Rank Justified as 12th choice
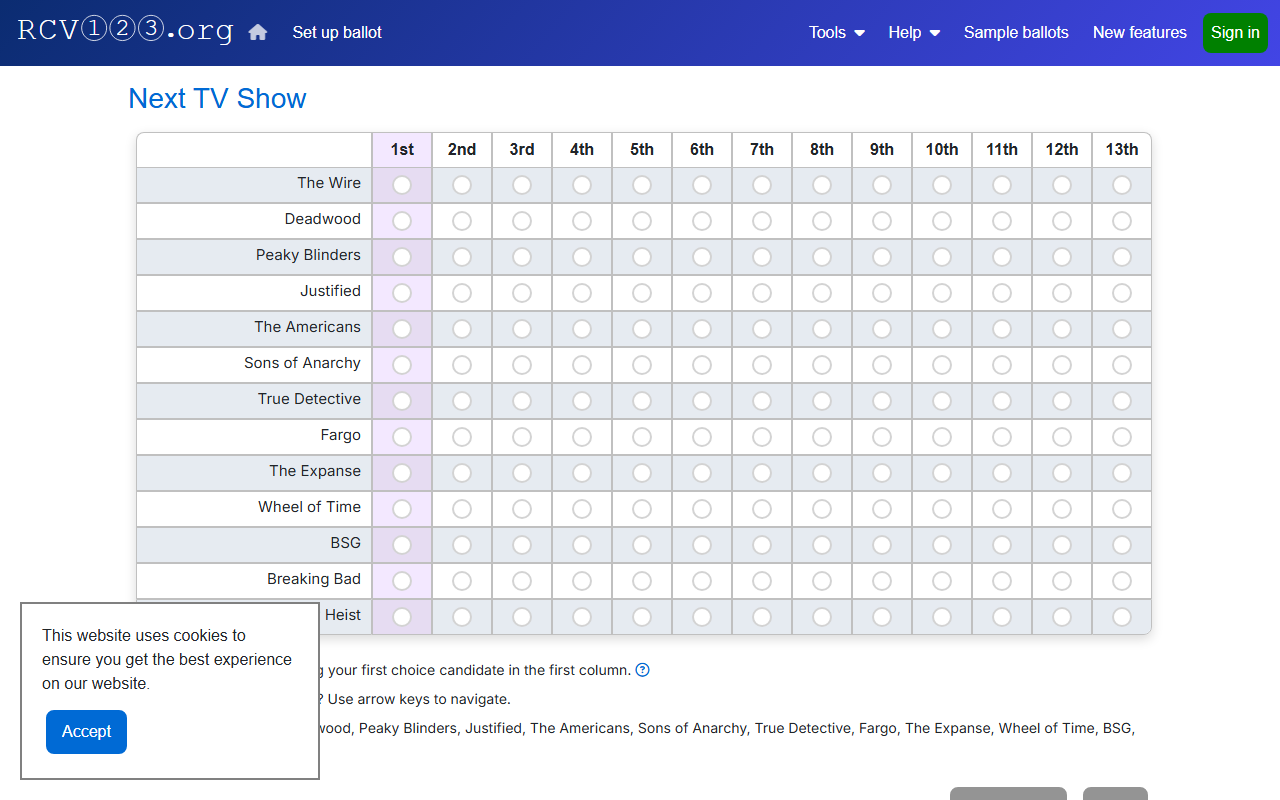 tap(1062, 293)
